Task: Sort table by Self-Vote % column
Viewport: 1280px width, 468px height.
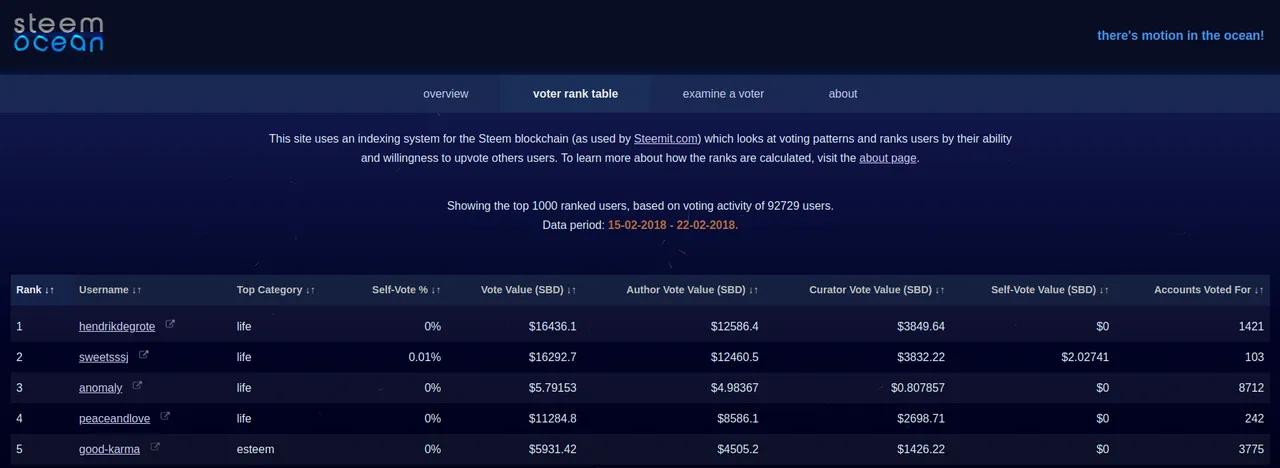Action: coord(406,290)
